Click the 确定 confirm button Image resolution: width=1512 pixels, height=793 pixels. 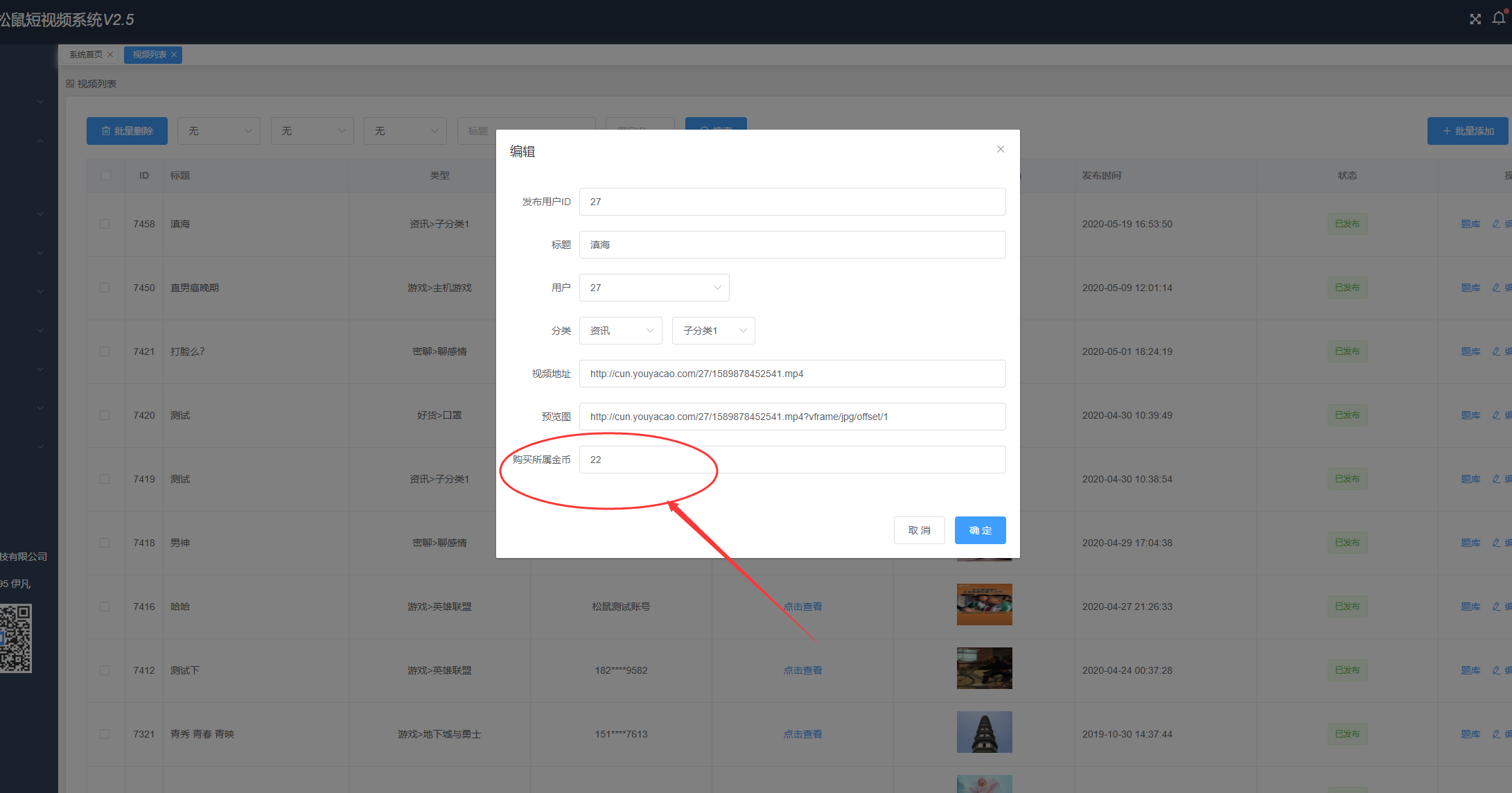(x=980, y=530)
